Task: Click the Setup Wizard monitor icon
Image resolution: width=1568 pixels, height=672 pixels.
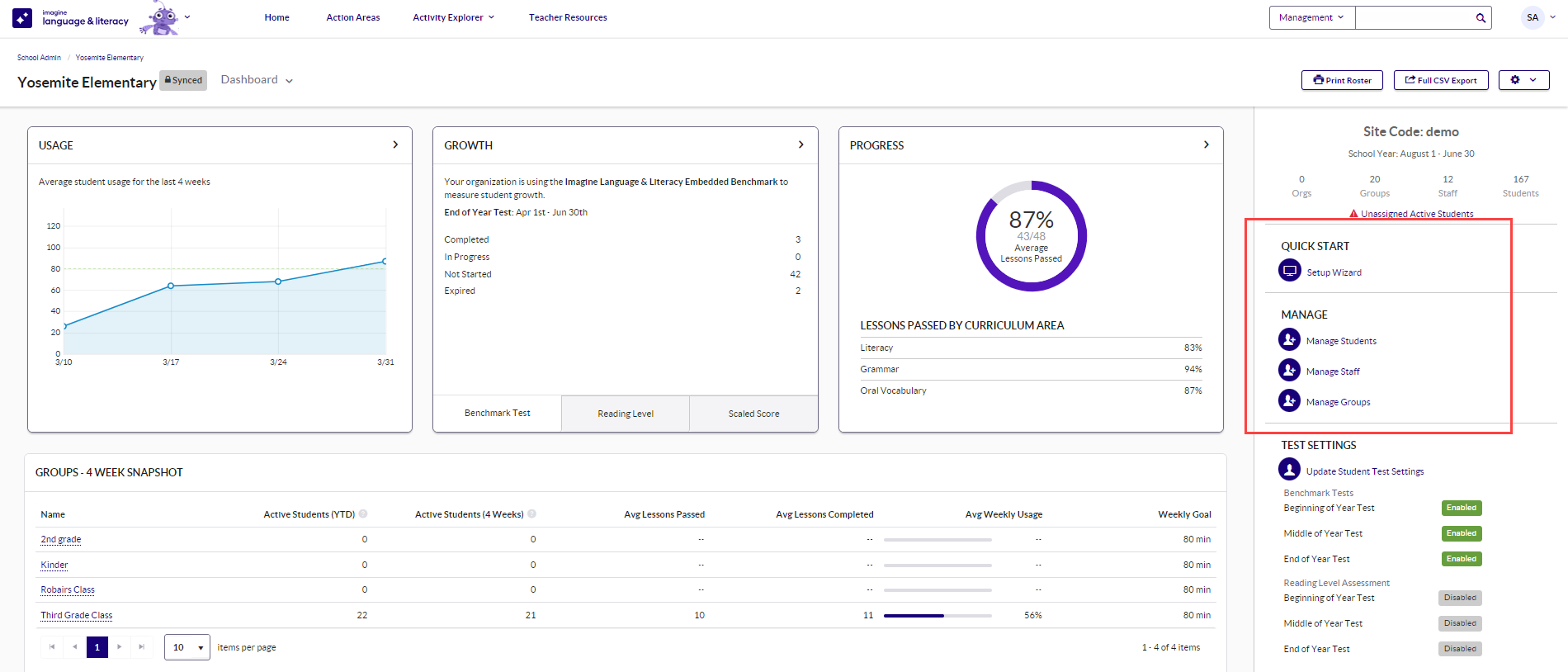Action: point(1289,271)
